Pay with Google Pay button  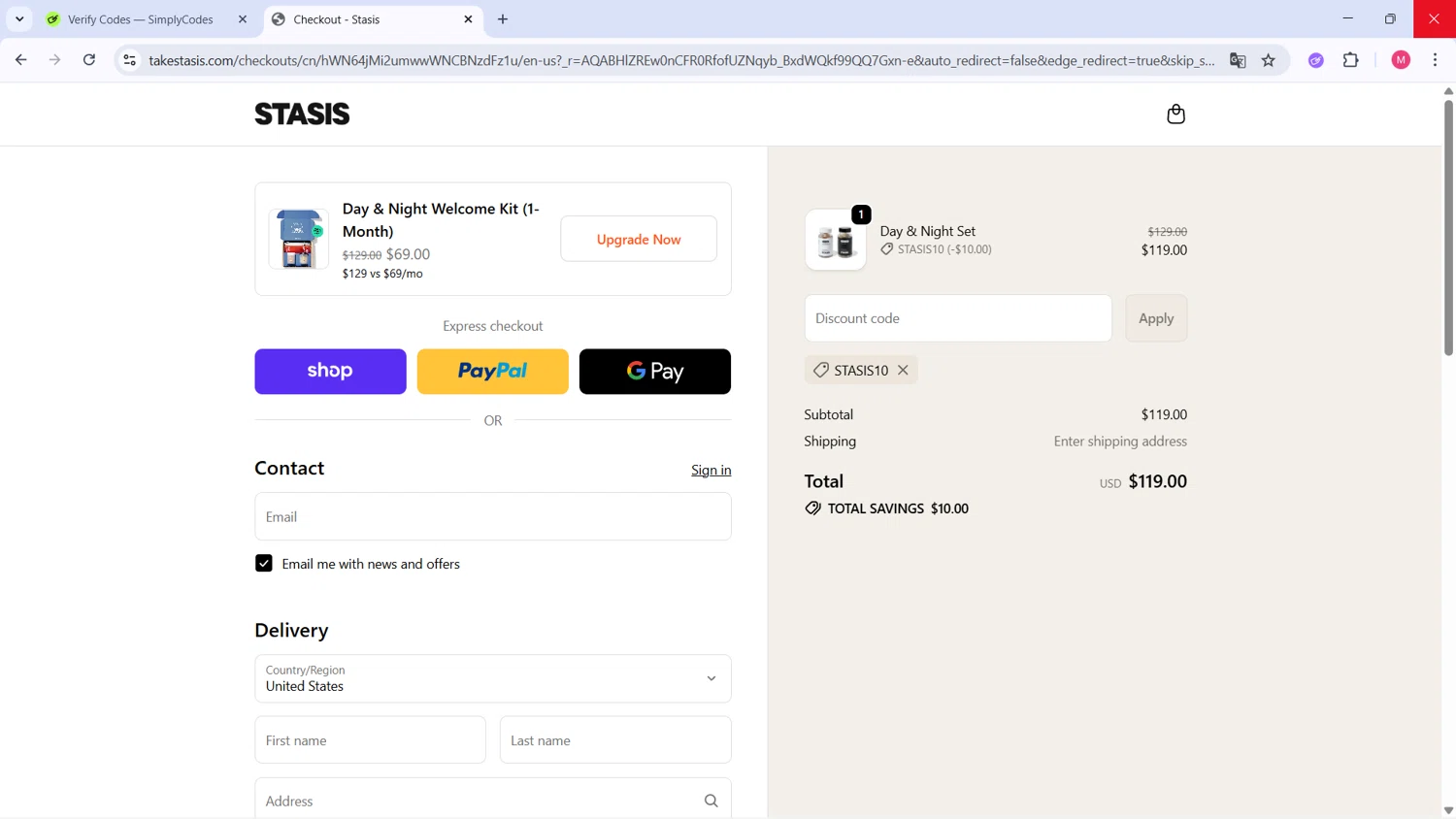655,372
